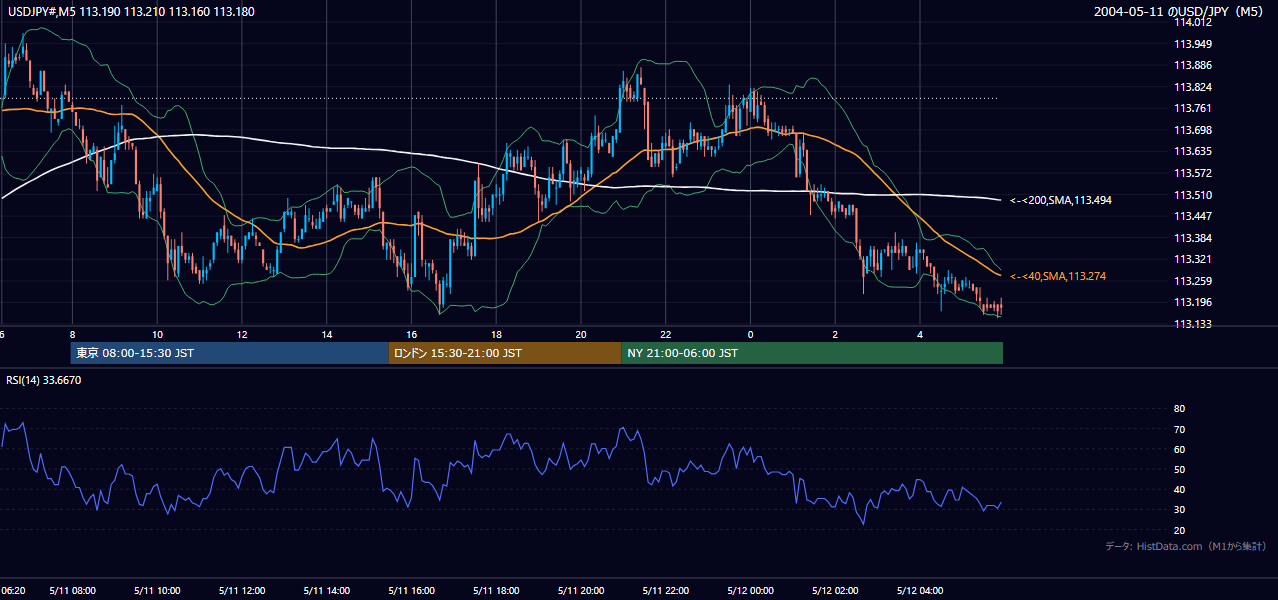Viewport: 1278px width, 600px height.
Task: Click the 5/12 00:00 time axis label
Action: click(751, 590)
